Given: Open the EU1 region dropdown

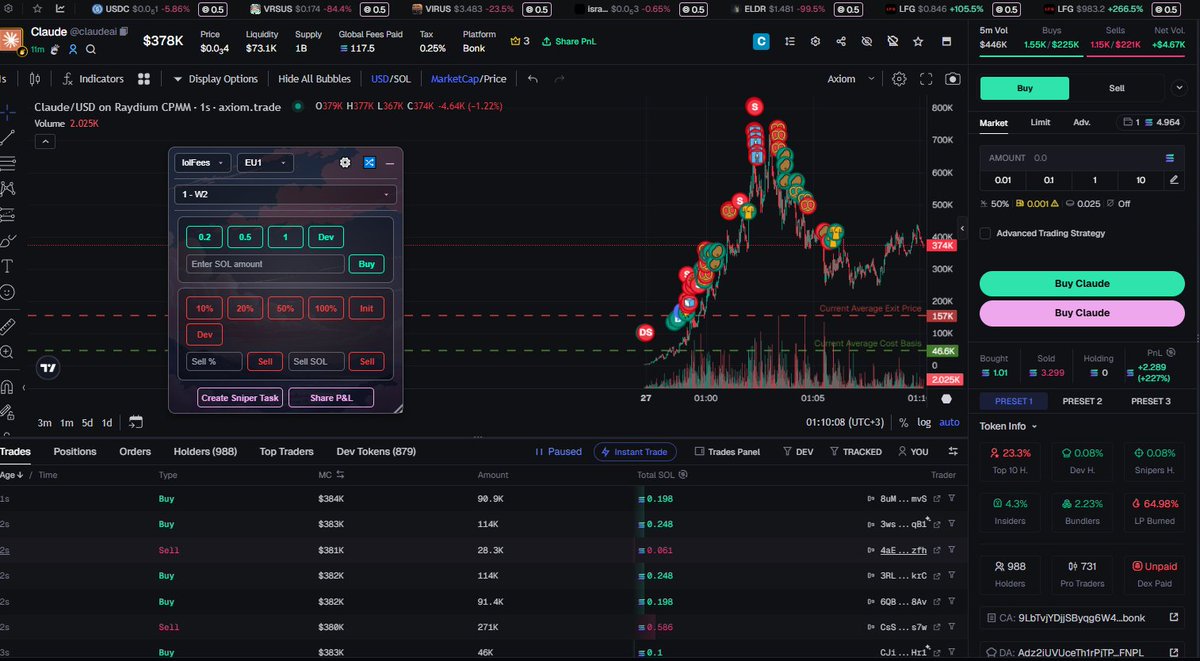Looking at the screenshot, I should click(266, 162).
